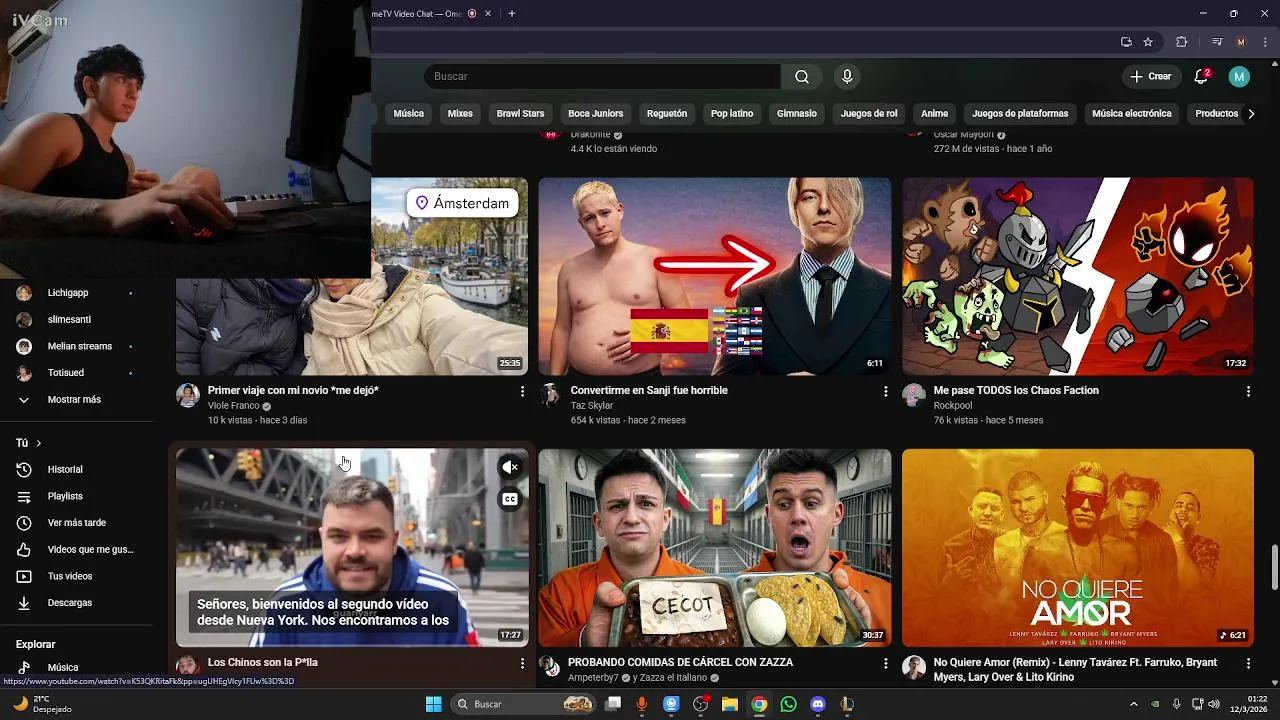Open 'Ver más tarde' in the sidebar
Image resolution: width=1280 pixels, height=720 pixels.
tap(75, 523)
